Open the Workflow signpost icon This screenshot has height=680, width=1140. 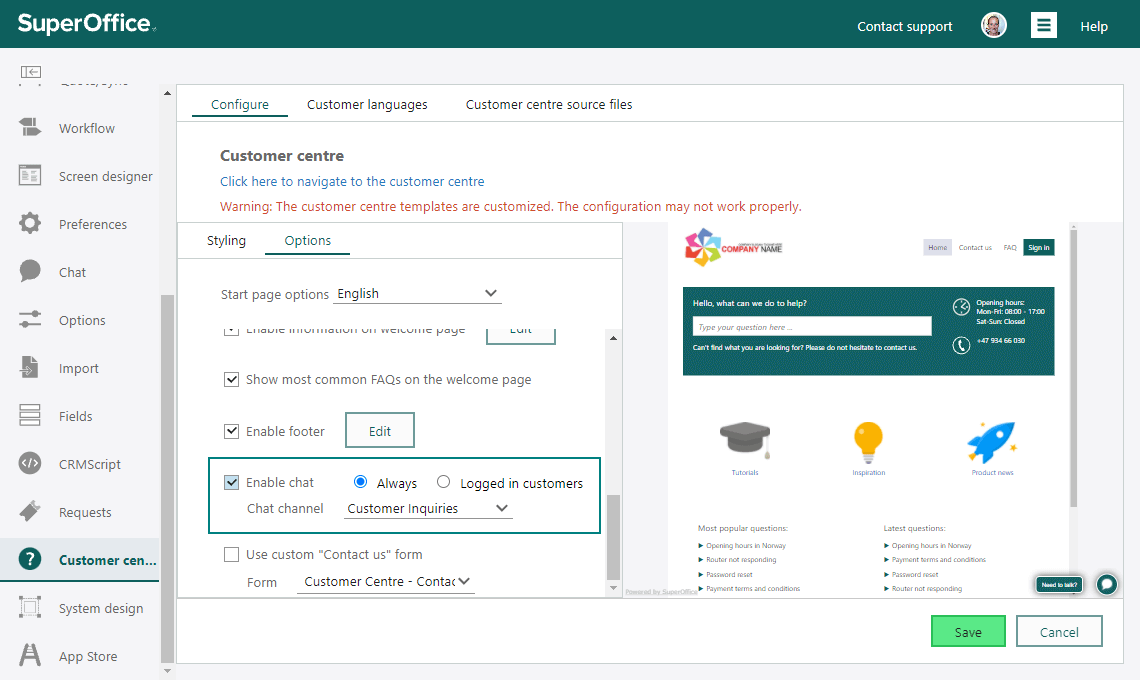30,127
